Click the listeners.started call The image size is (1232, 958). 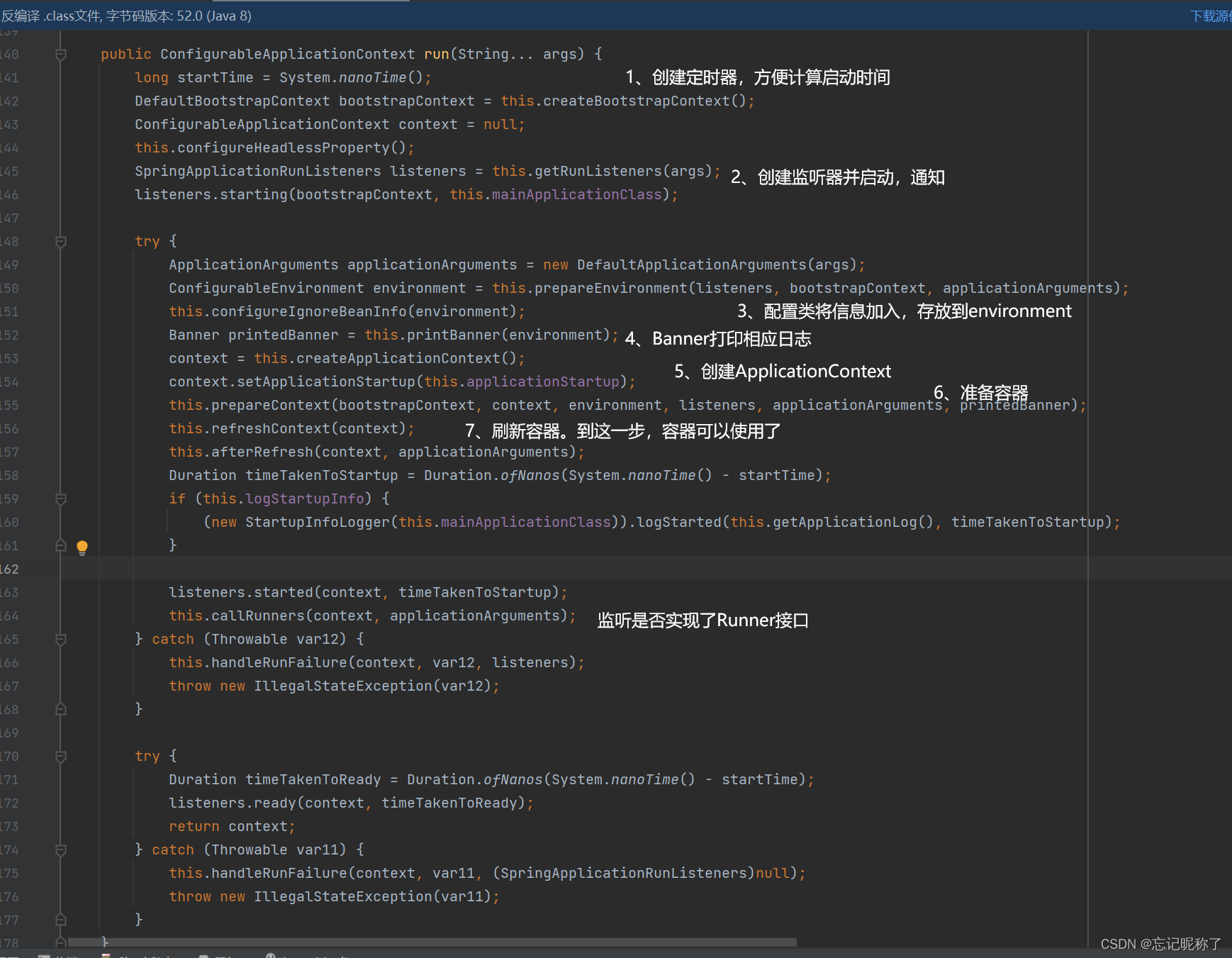tap(241, 592)
